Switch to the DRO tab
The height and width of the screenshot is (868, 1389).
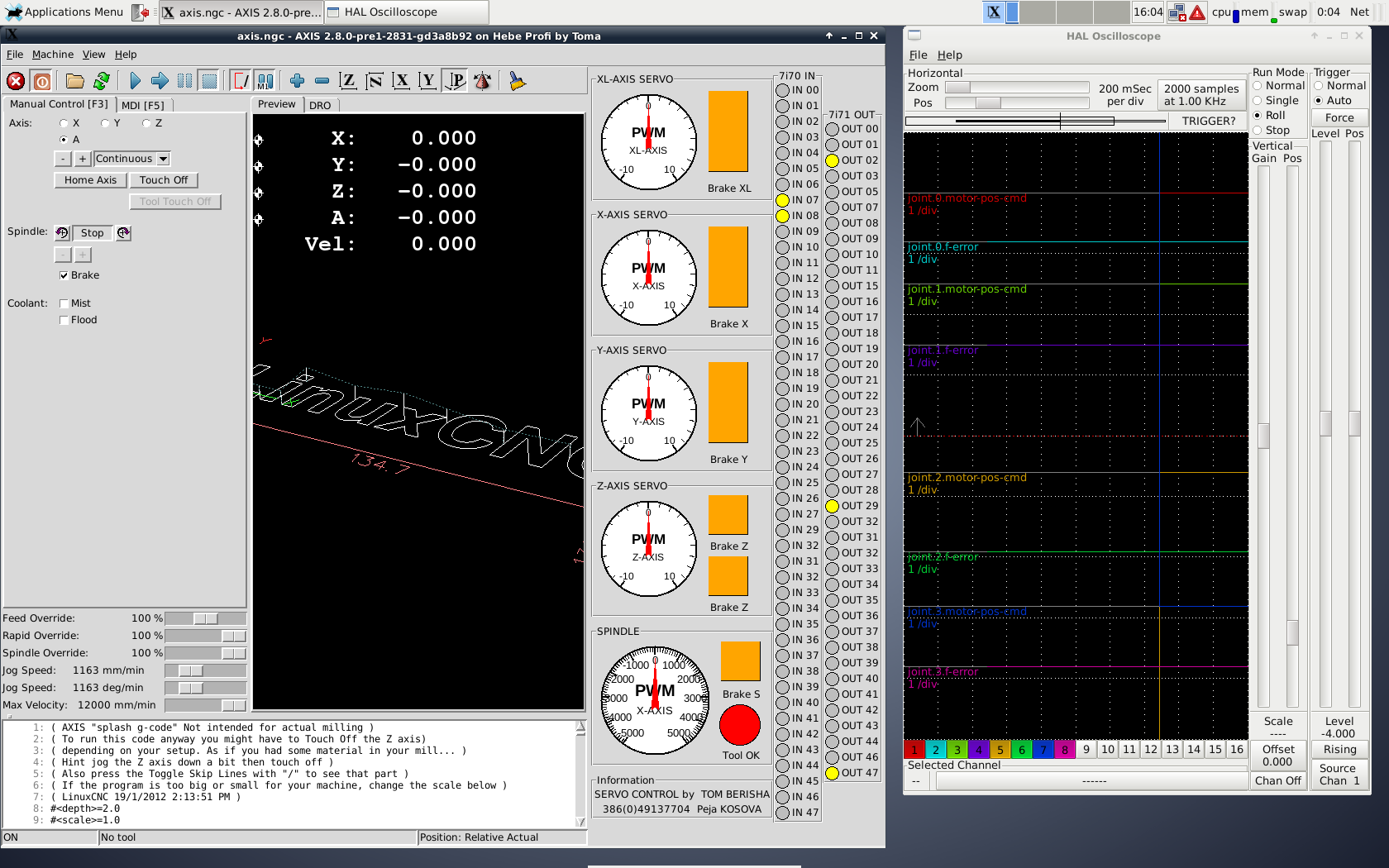tap(321, 105)
